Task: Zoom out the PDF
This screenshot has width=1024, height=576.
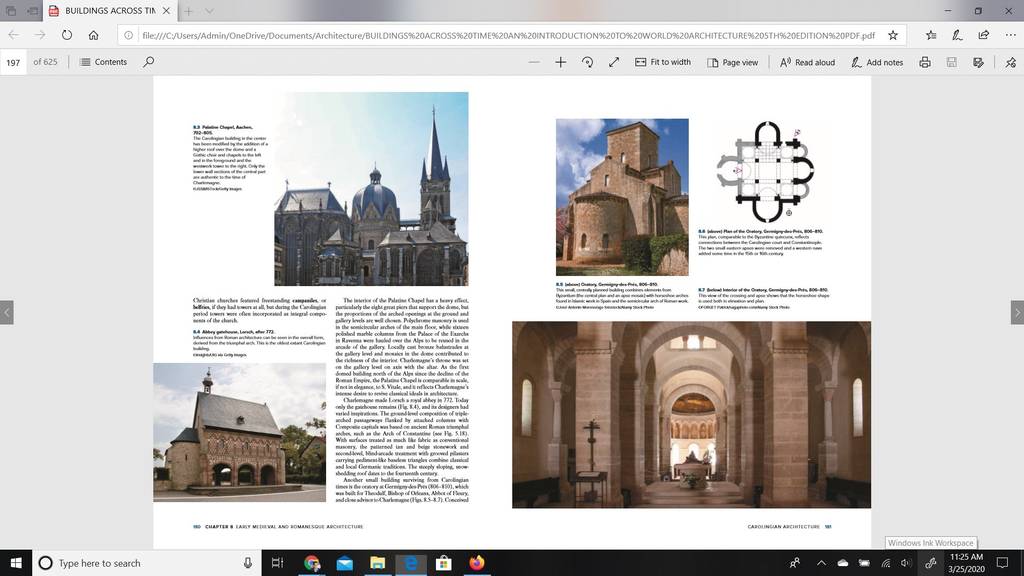Action: (x=534, y=62)
